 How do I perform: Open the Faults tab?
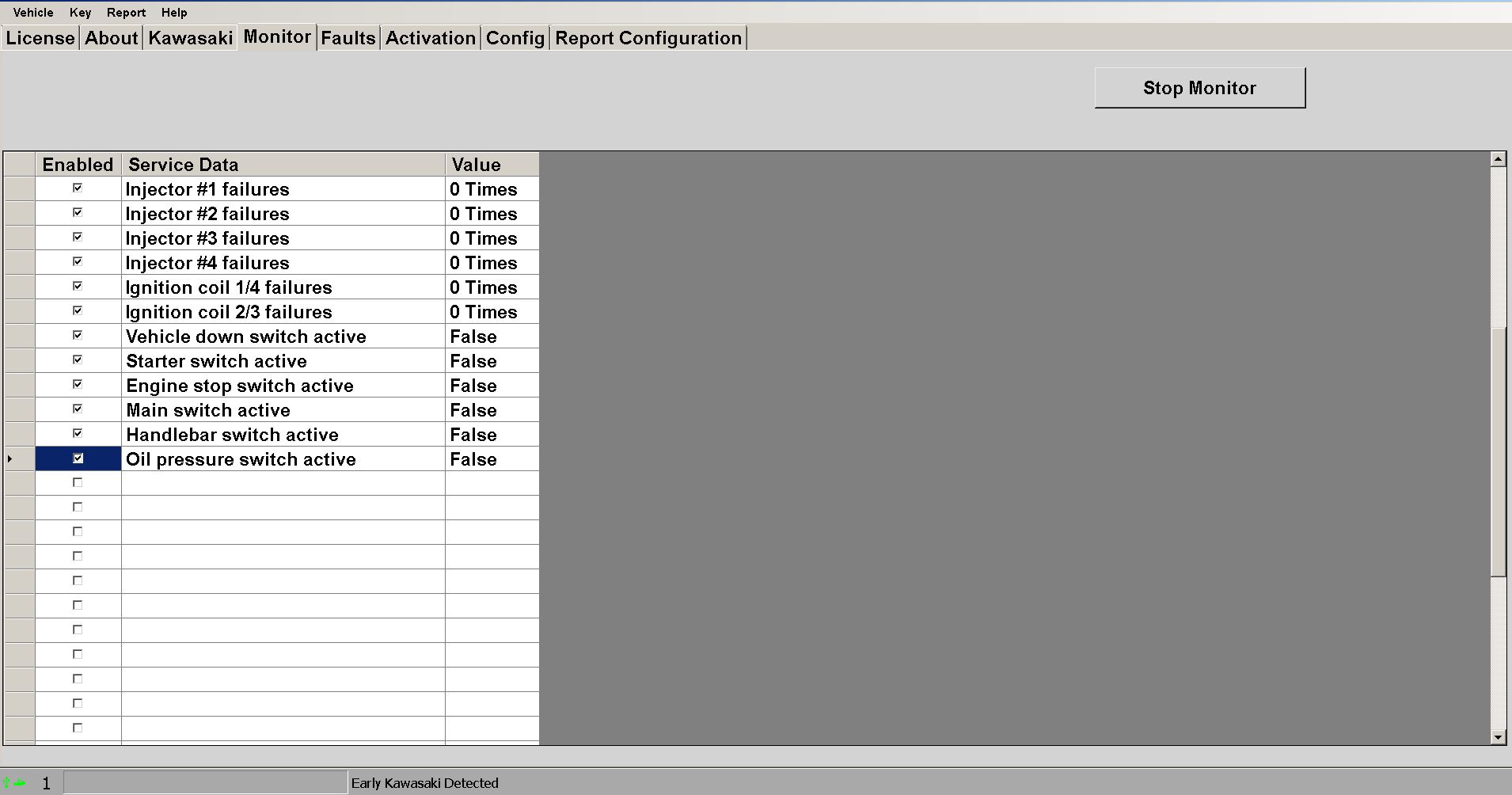[348, 38]
